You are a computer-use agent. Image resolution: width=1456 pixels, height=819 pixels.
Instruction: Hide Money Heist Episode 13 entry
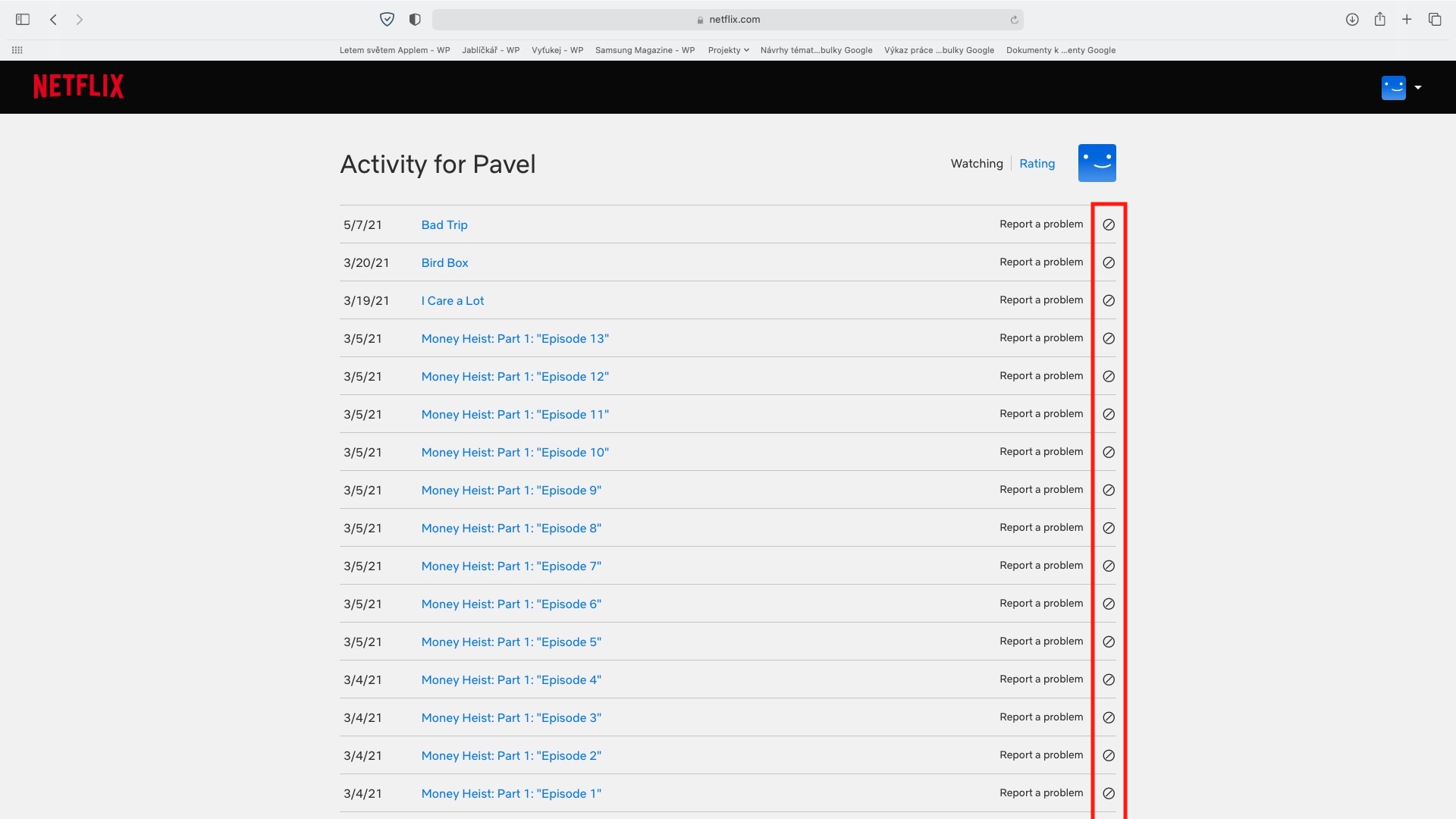(x=1108, y=338)
